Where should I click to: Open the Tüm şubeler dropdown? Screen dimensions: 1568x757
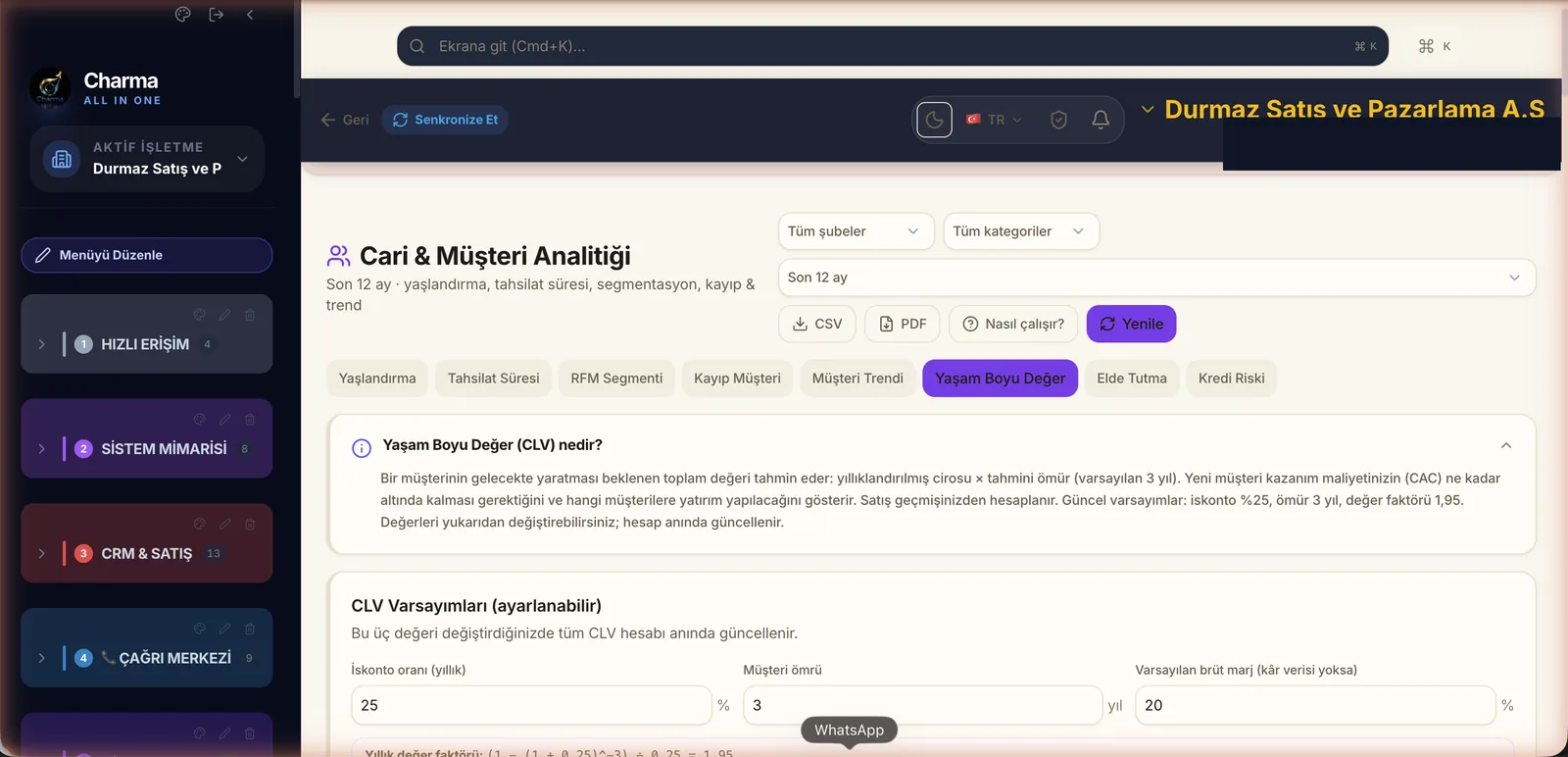(x=855, y=231)
